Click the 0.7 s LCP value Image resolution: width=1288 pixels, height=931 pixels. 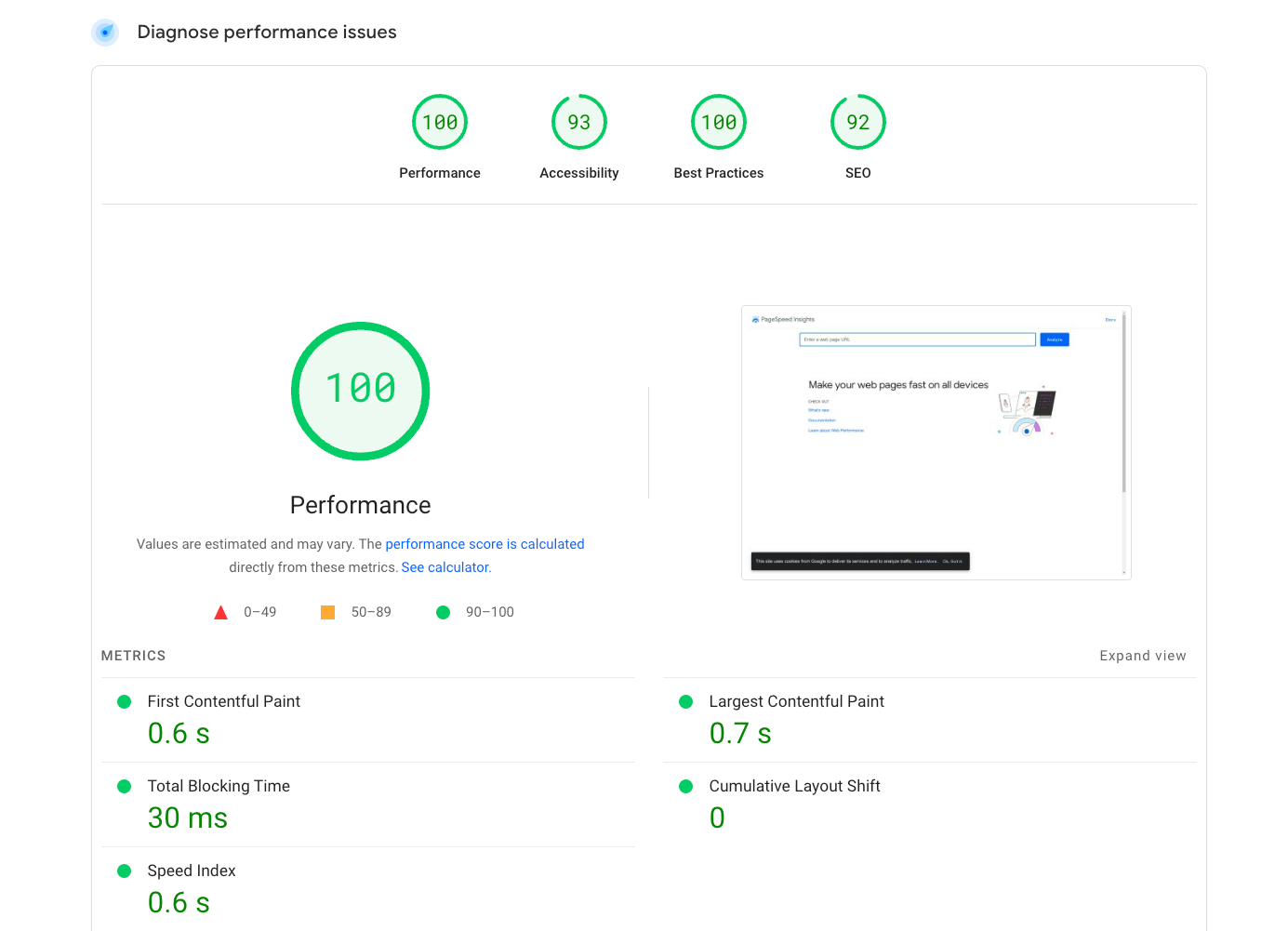pyautogui.click(x=740, y=734)
